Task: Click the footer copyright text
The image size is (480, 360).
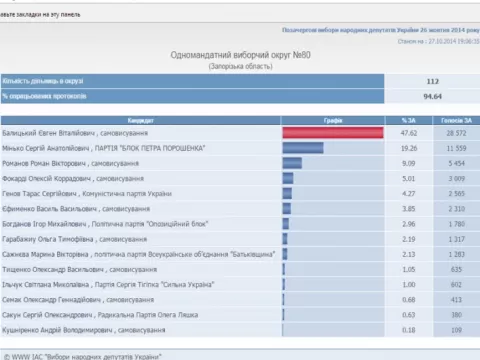Action: click(83, 356)
